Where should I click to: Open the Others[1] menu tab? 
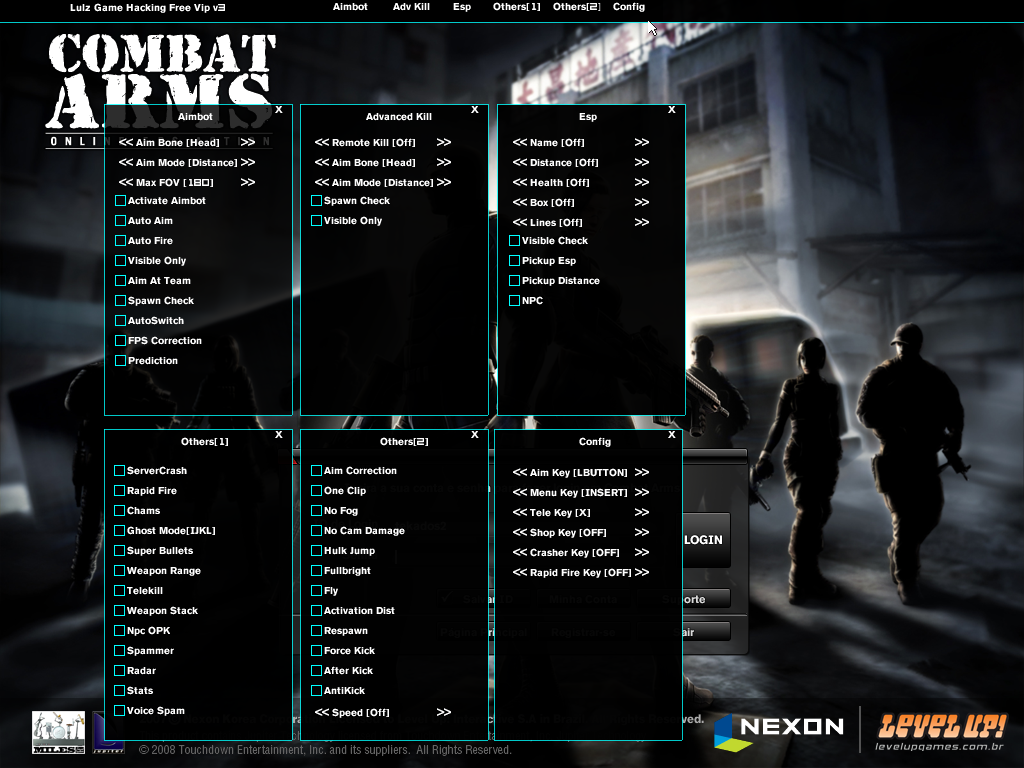(517, 7)
